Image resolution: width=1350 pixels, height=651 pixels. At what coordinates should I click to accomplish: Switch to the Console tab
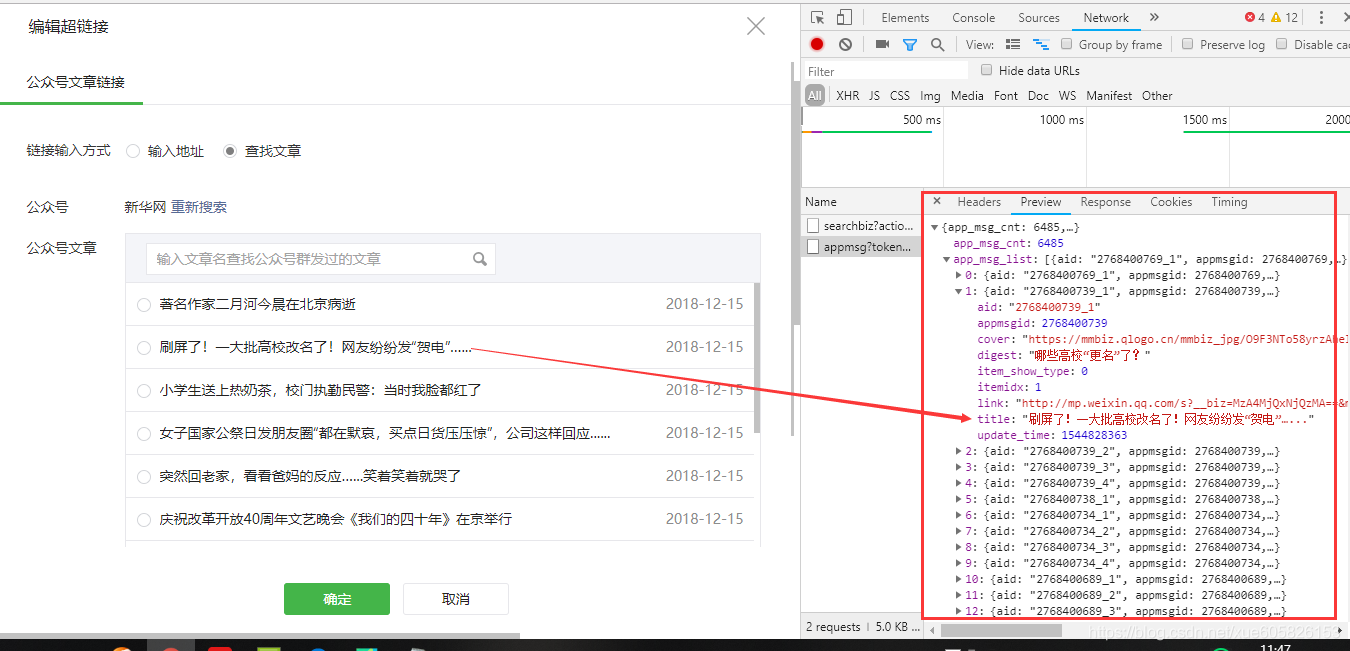coord(973,17)
